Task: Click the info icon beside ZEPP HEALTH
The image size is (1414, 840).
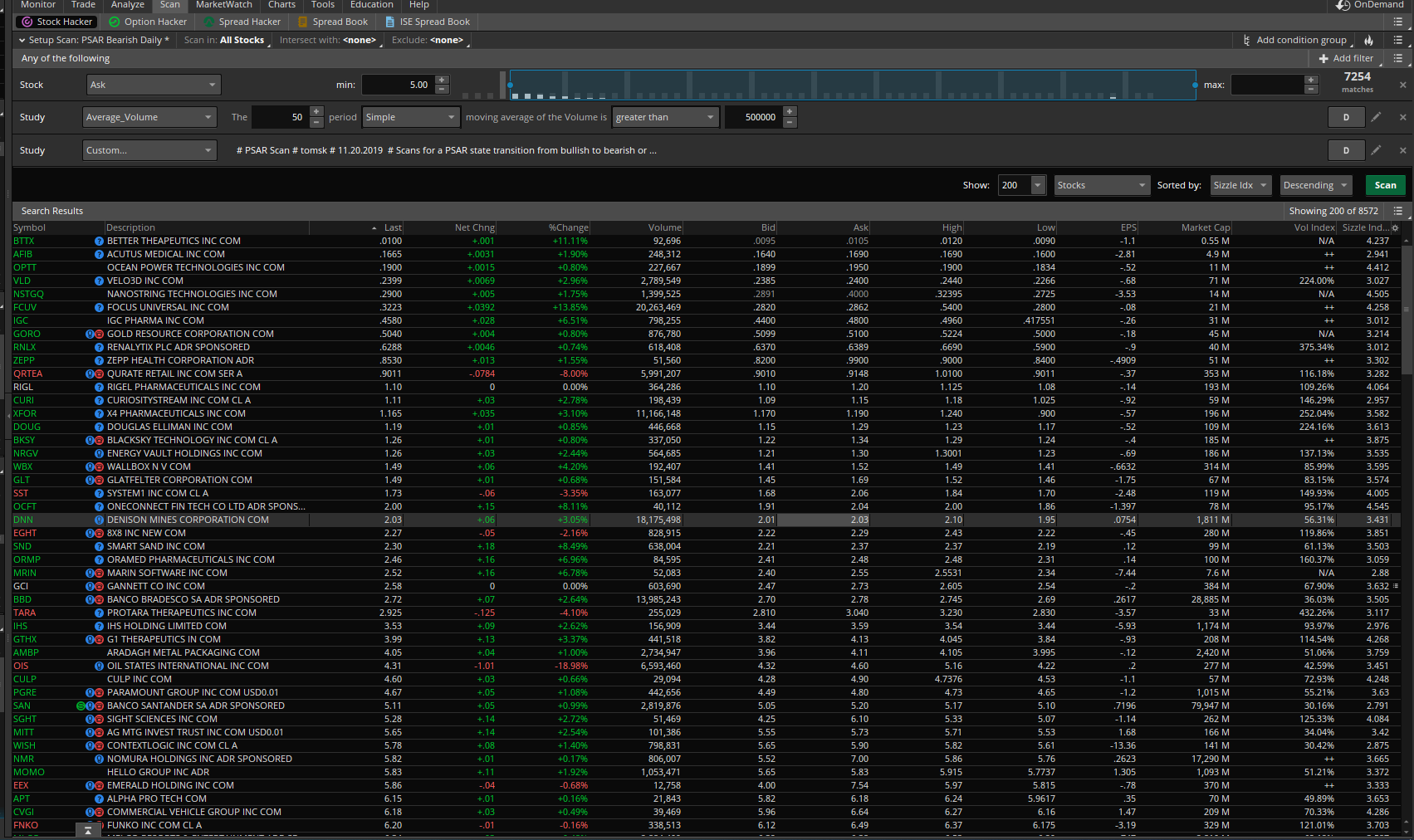Action: click(x=100, y=360)
